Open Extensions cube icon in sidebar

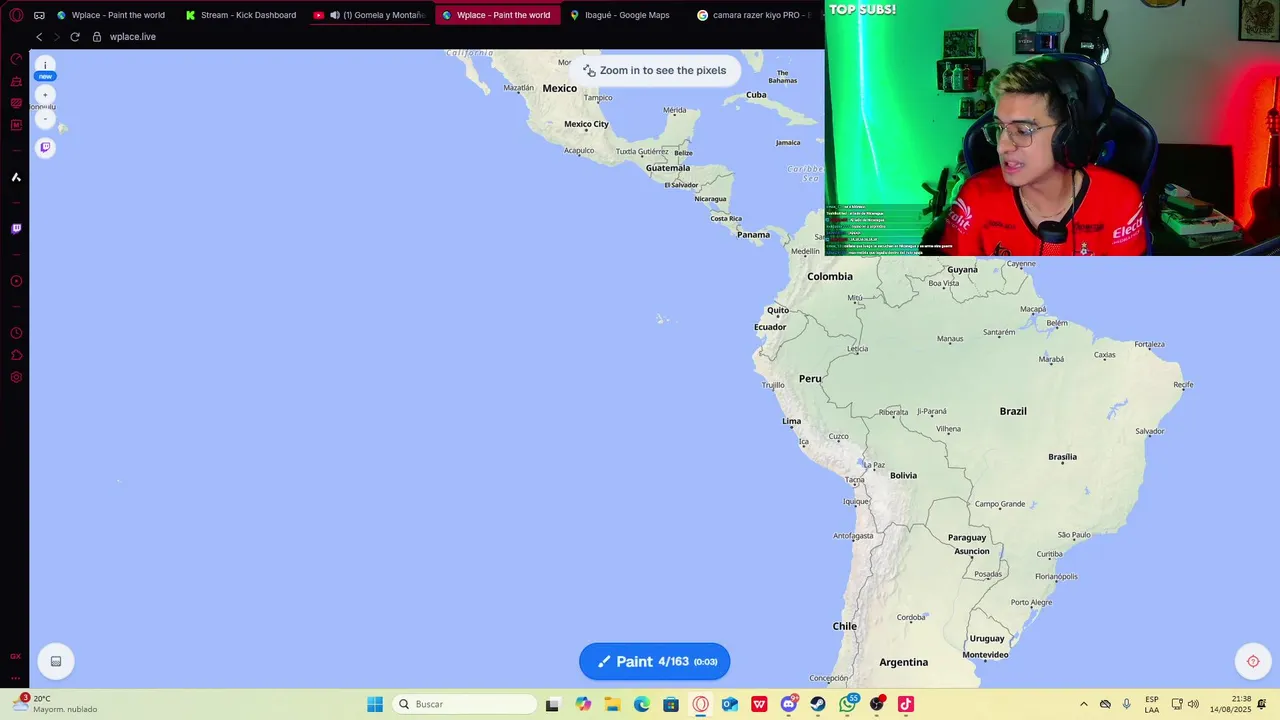(x=16, y=355)
